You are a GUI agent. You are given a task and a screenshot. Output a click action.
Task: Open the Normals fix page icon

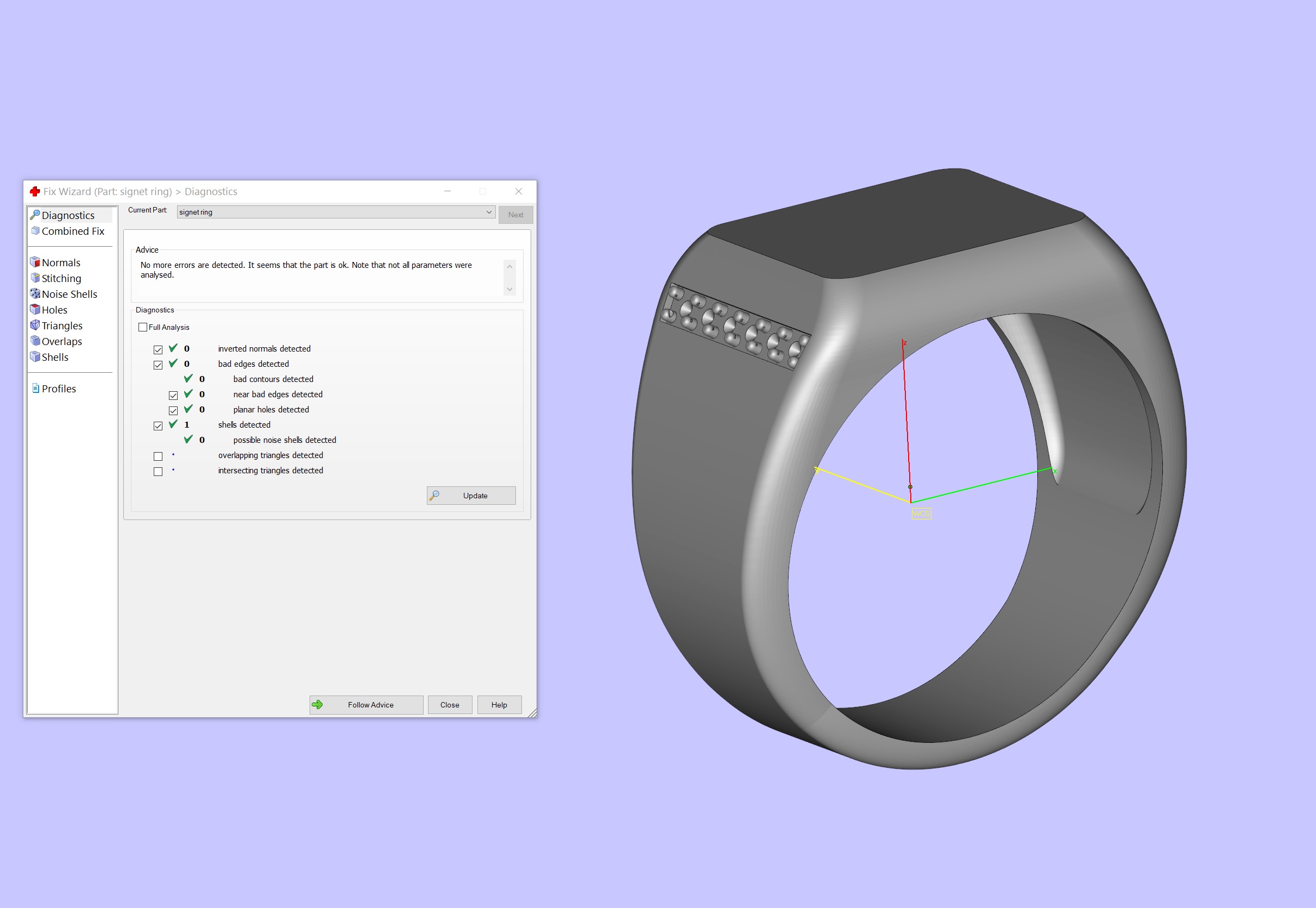point(35,262)
